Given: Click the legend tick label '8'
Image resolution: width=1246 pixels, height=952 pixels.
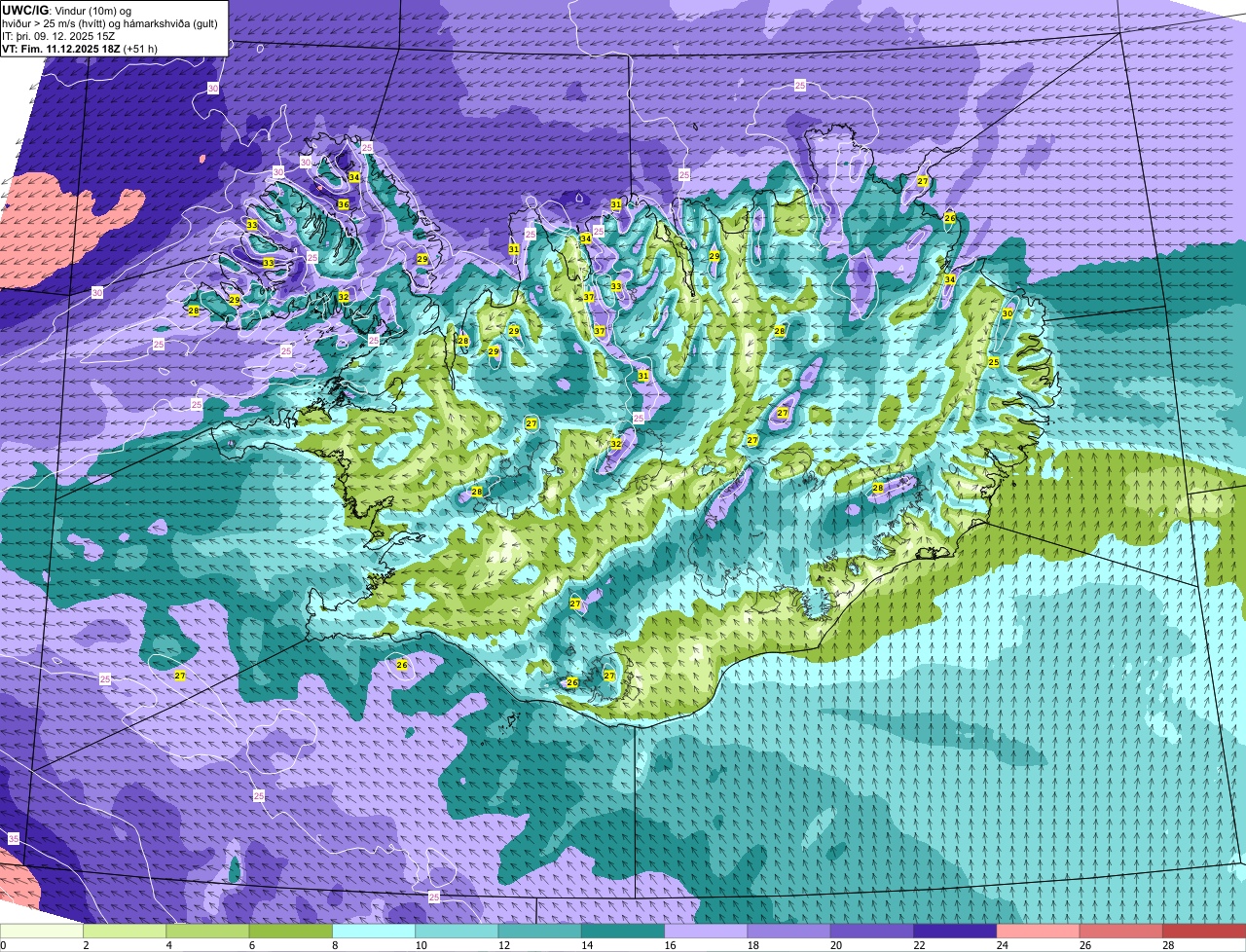Looking at the screenshot, I should pyautogui.click(x=335, y=945).
